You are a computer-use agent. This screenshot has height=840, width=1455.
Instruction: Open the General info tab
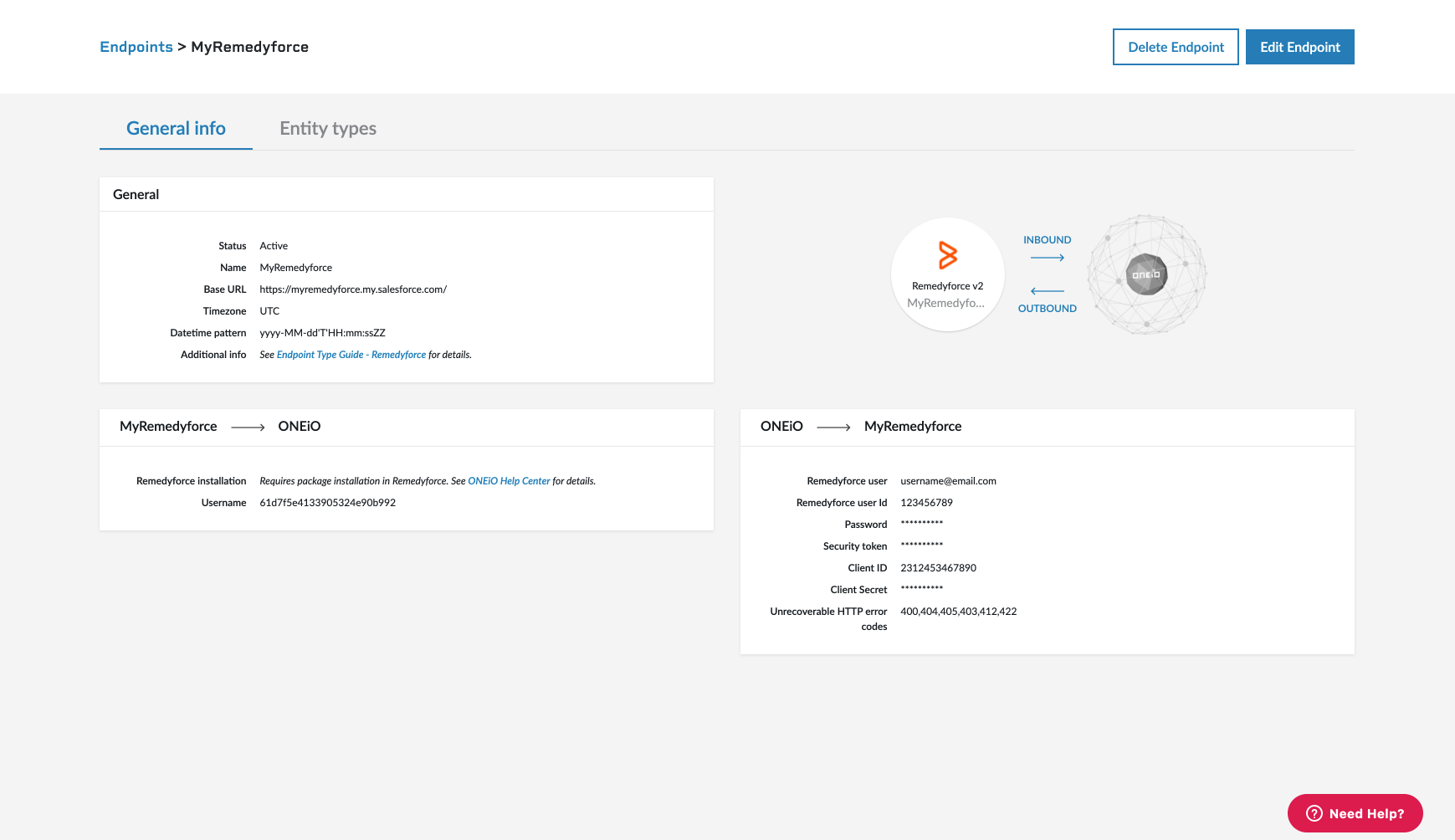coord(176,128)
